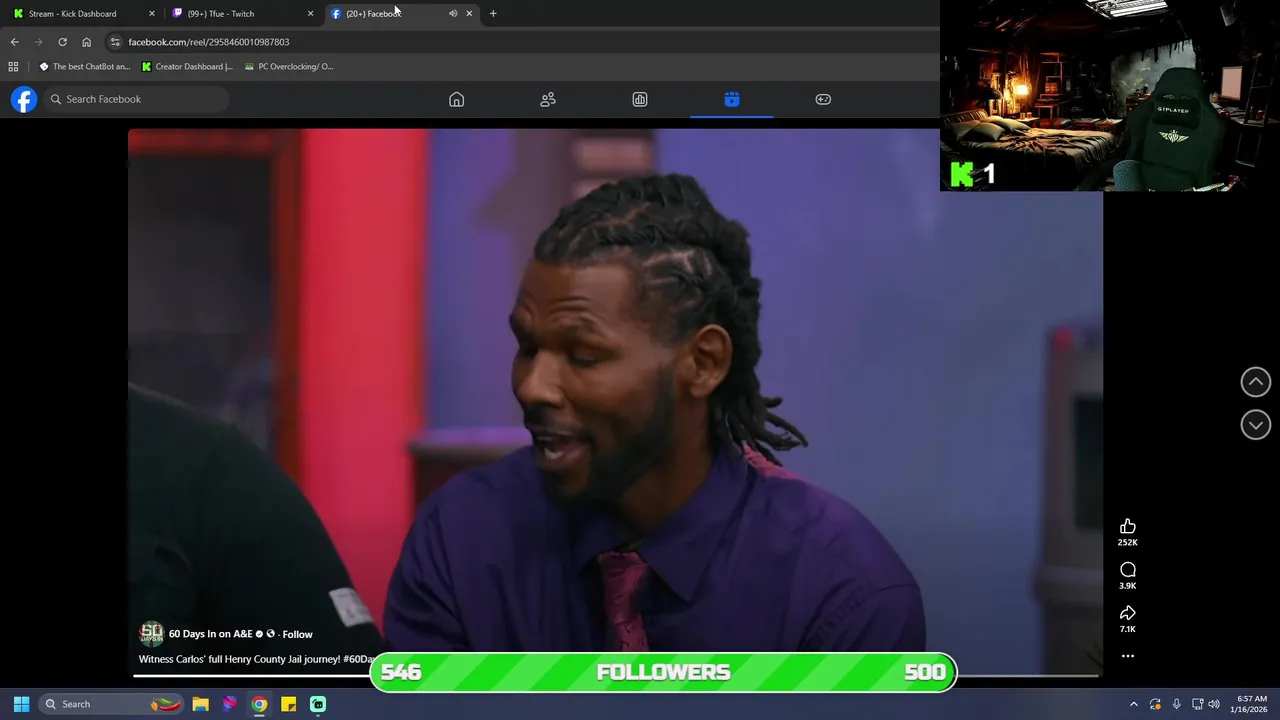Click the browser home button

coord(86,42)
